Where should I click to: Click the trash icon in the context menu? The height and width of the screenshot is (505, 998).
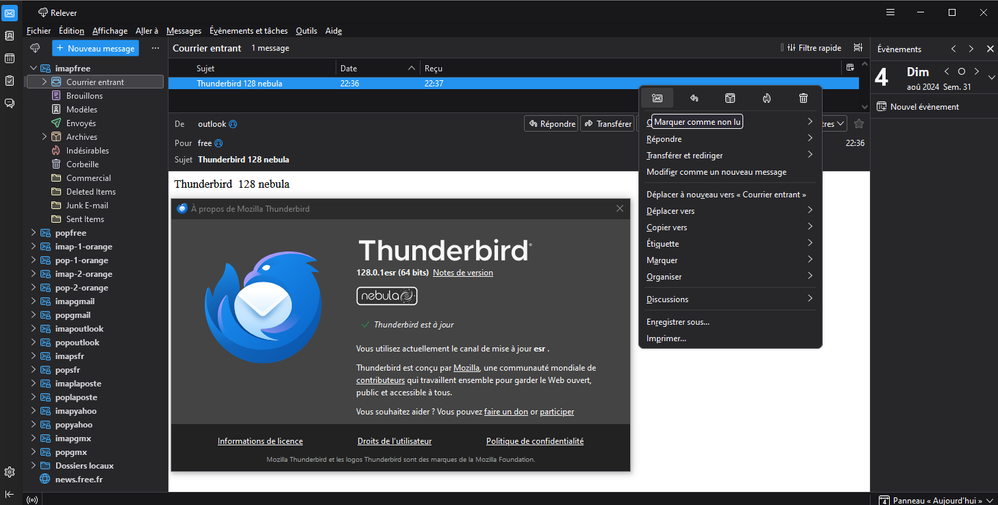click(x=803, y=98)
